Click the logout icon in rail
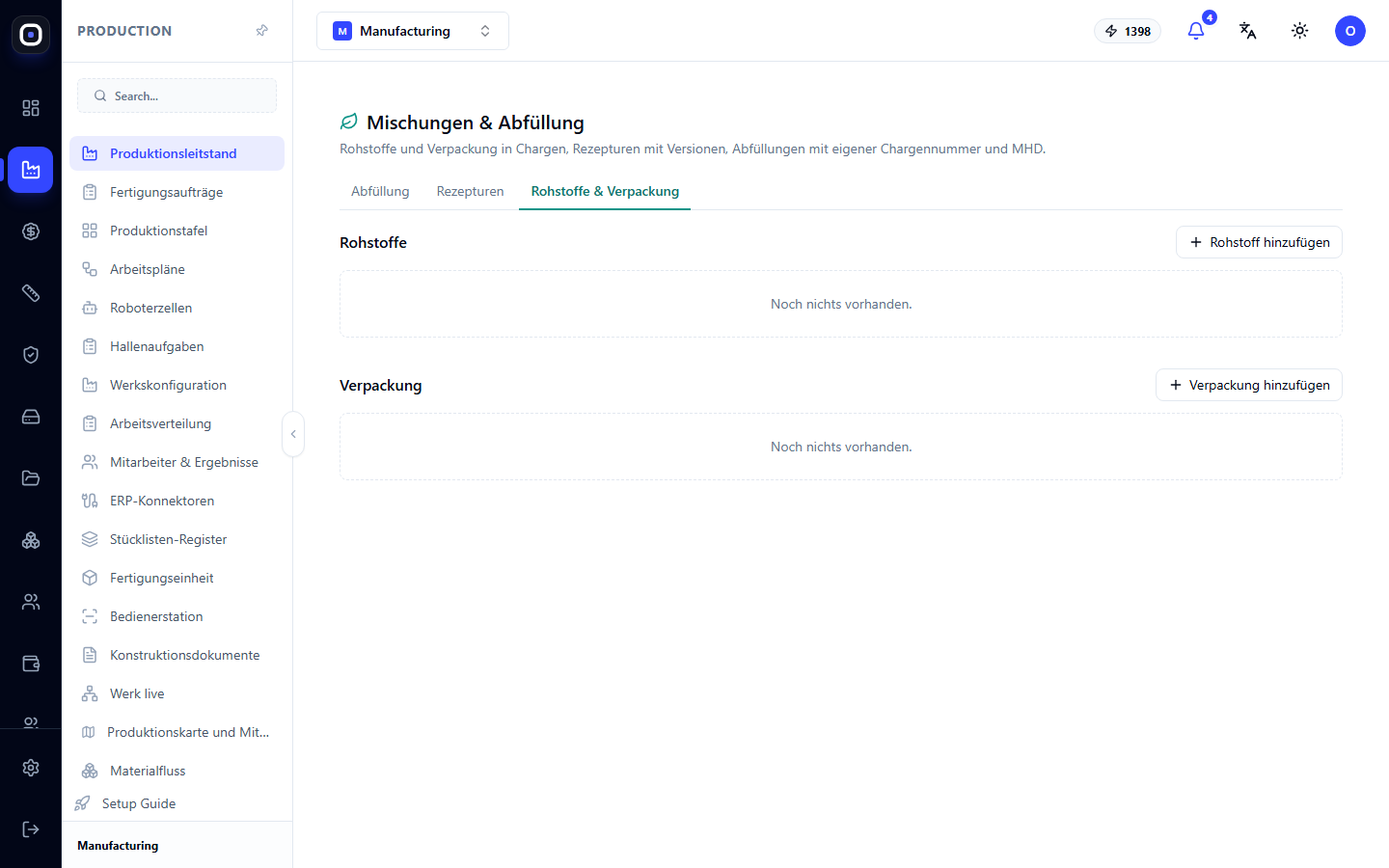Screen dimensions: 1389x868 point(31,829)
